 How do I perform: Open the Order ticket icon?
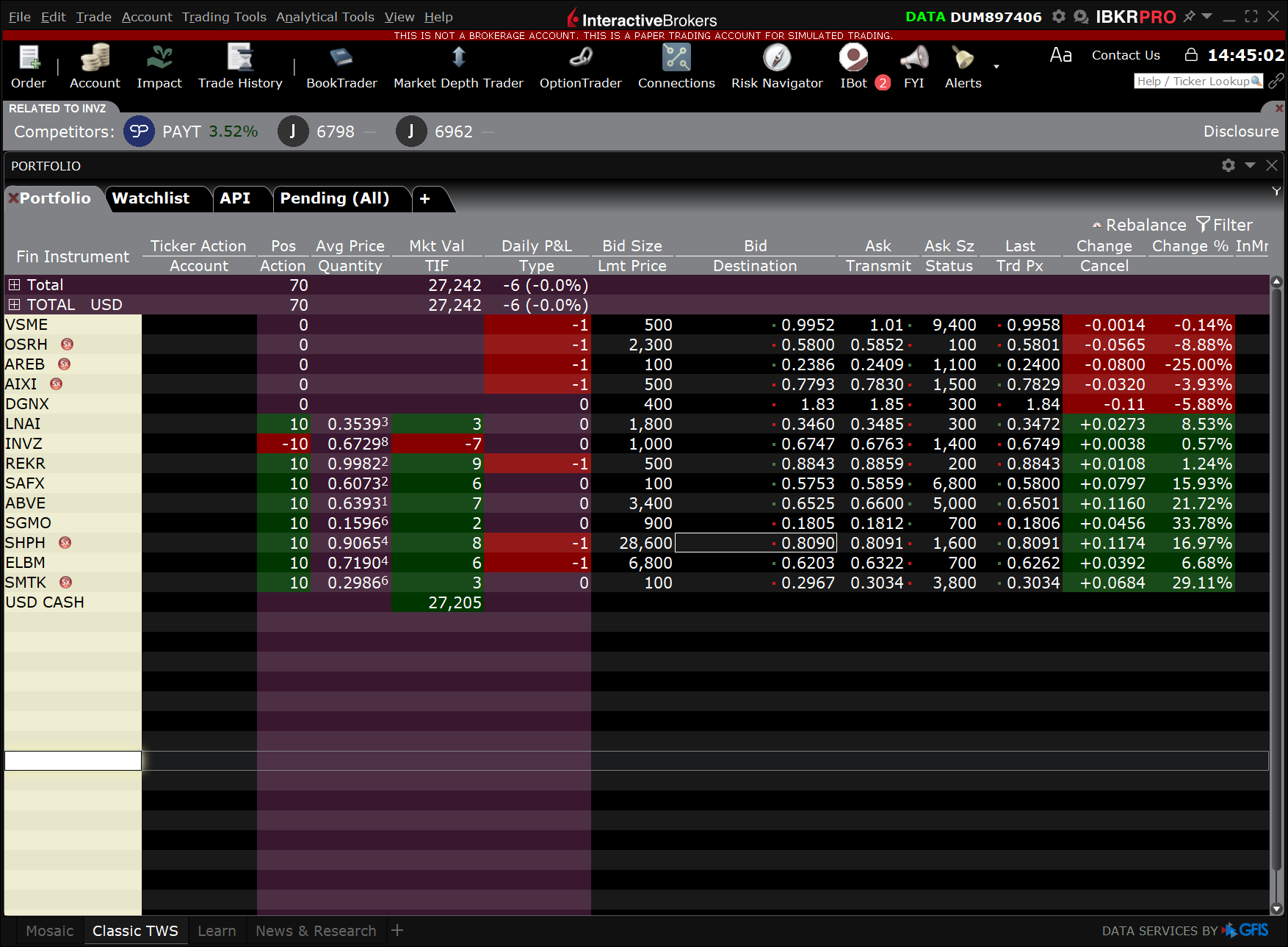29,66
